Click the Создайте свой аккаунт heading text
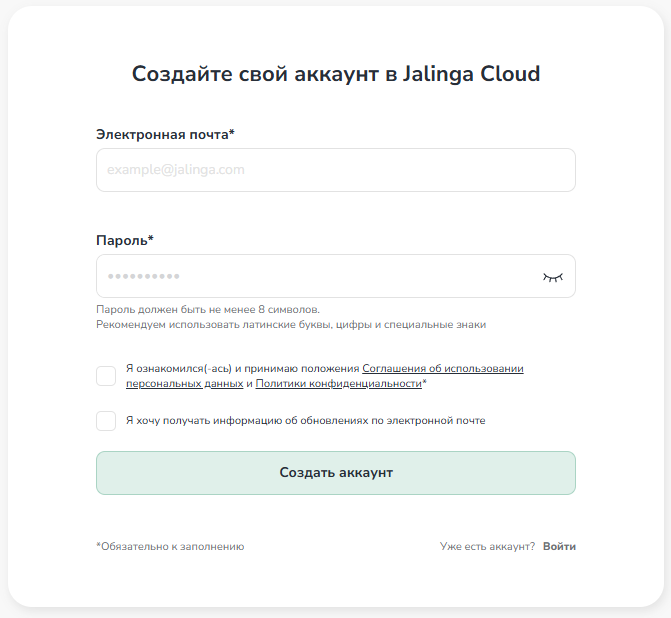This screenshot has height=618, width=671. [x=255, y=74]
